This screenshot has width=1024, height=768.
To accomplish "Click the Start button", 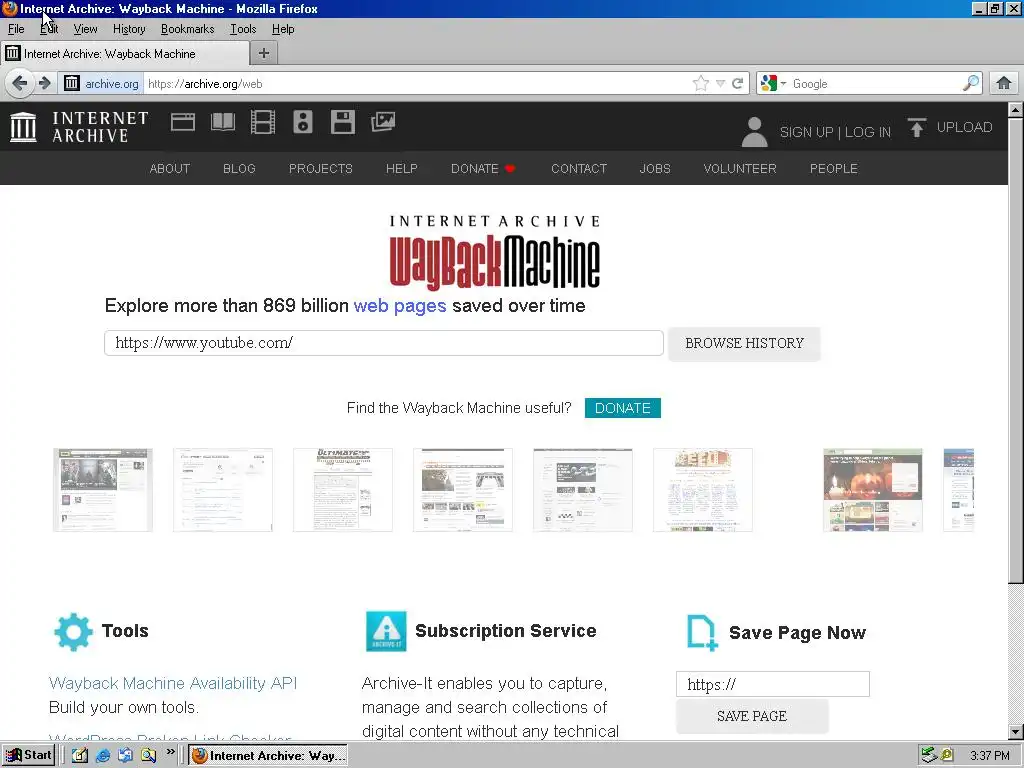I will click(28, 756).
